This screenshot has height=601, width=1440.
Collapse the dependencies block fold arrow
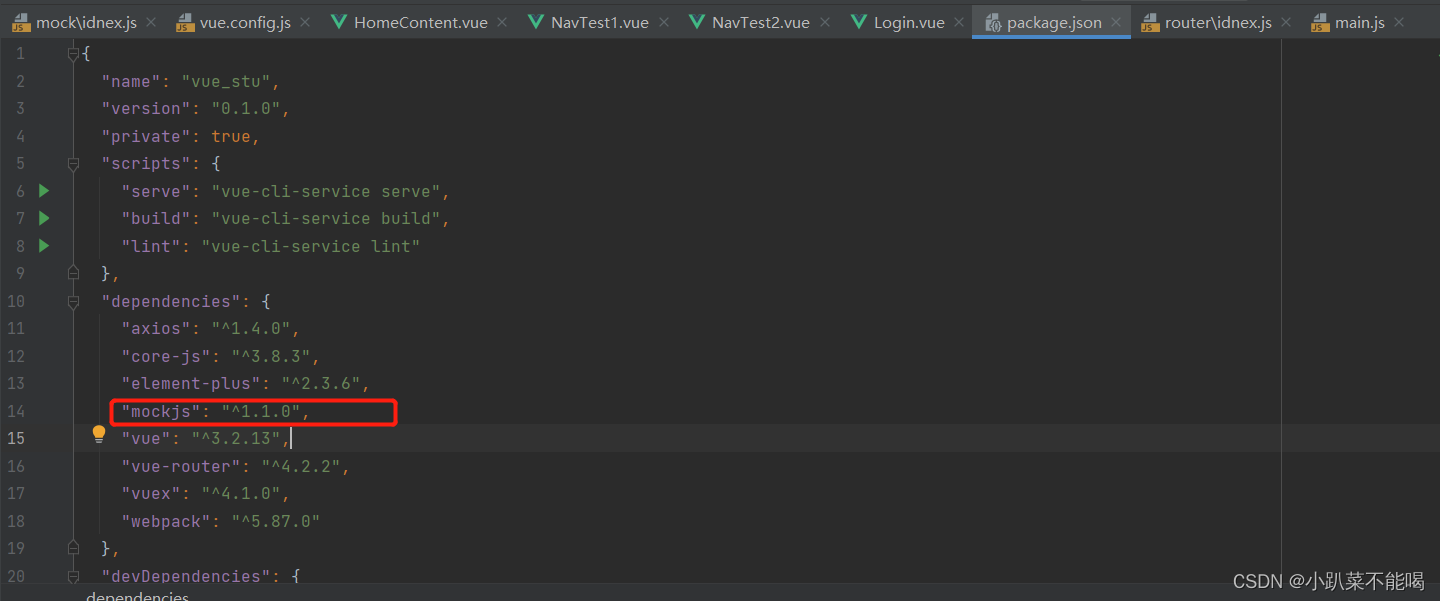pos(72,300)
